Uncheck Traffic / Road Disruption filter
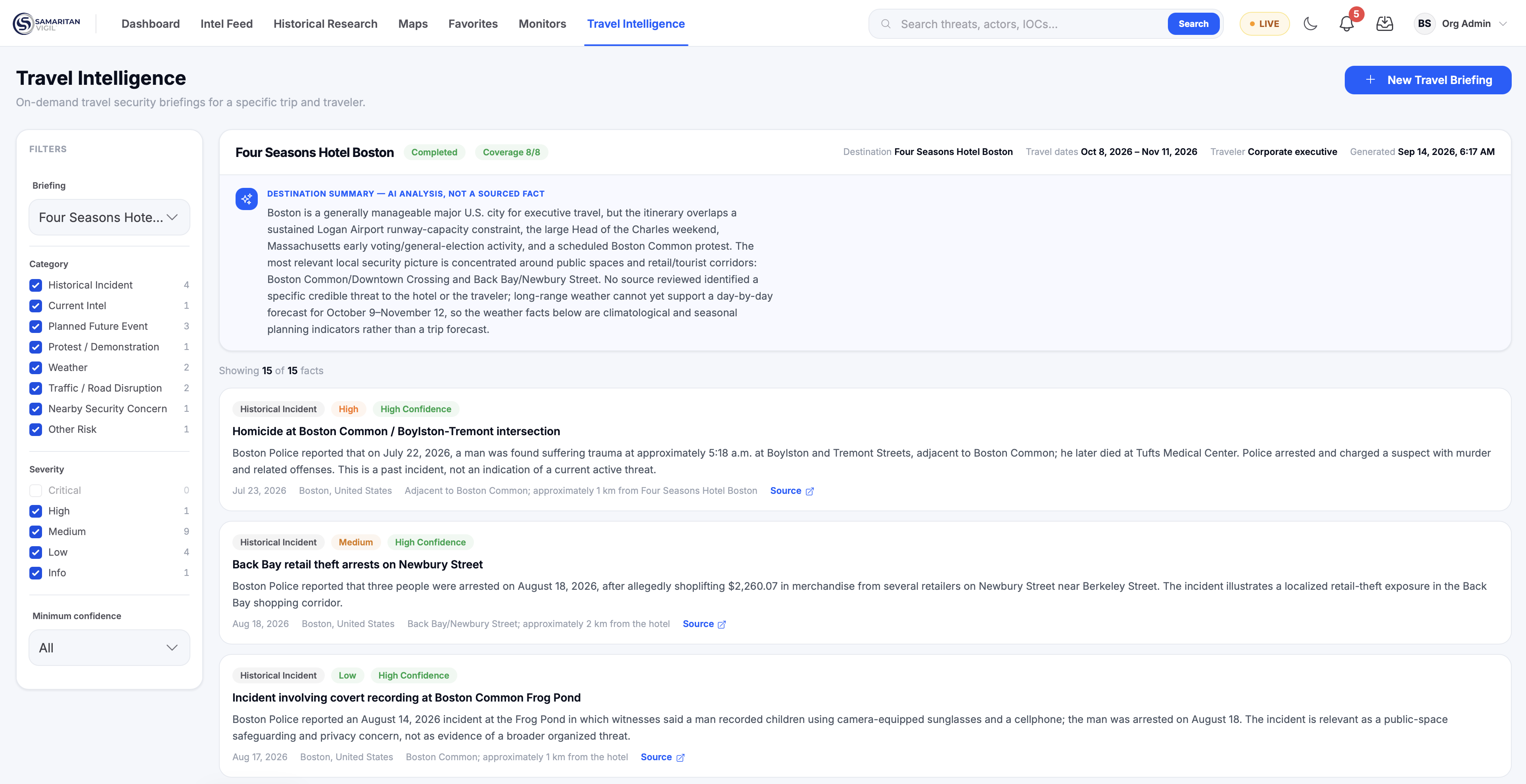 pos(36,388)
